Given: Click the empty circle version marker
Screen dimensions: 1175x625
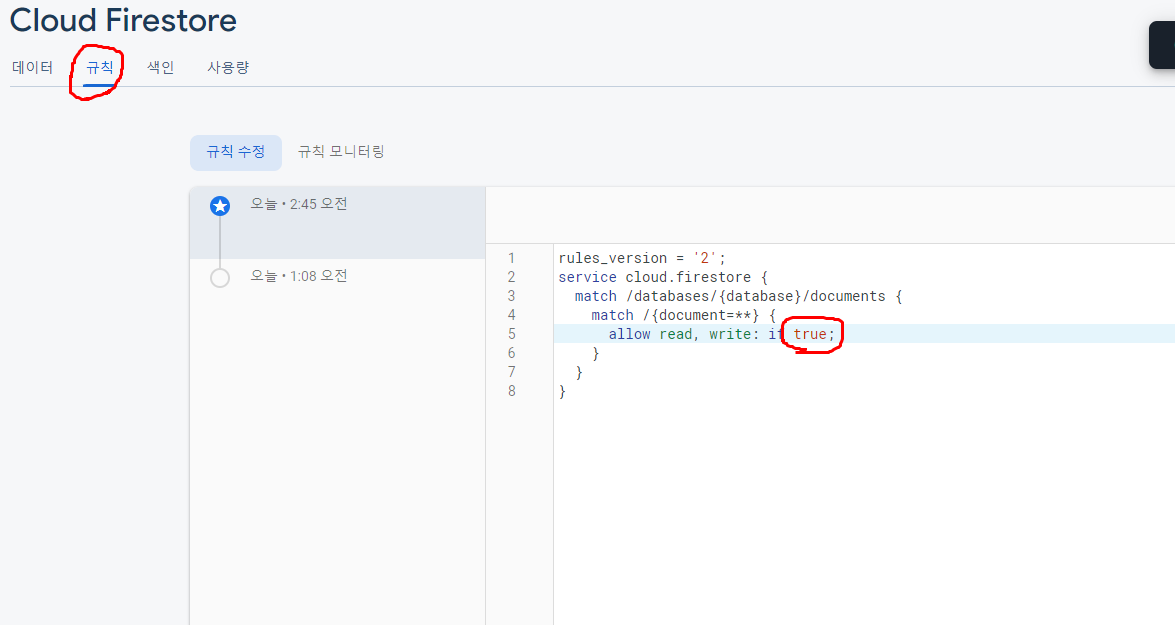Looking at the screenshot, I should coord(220,278).
